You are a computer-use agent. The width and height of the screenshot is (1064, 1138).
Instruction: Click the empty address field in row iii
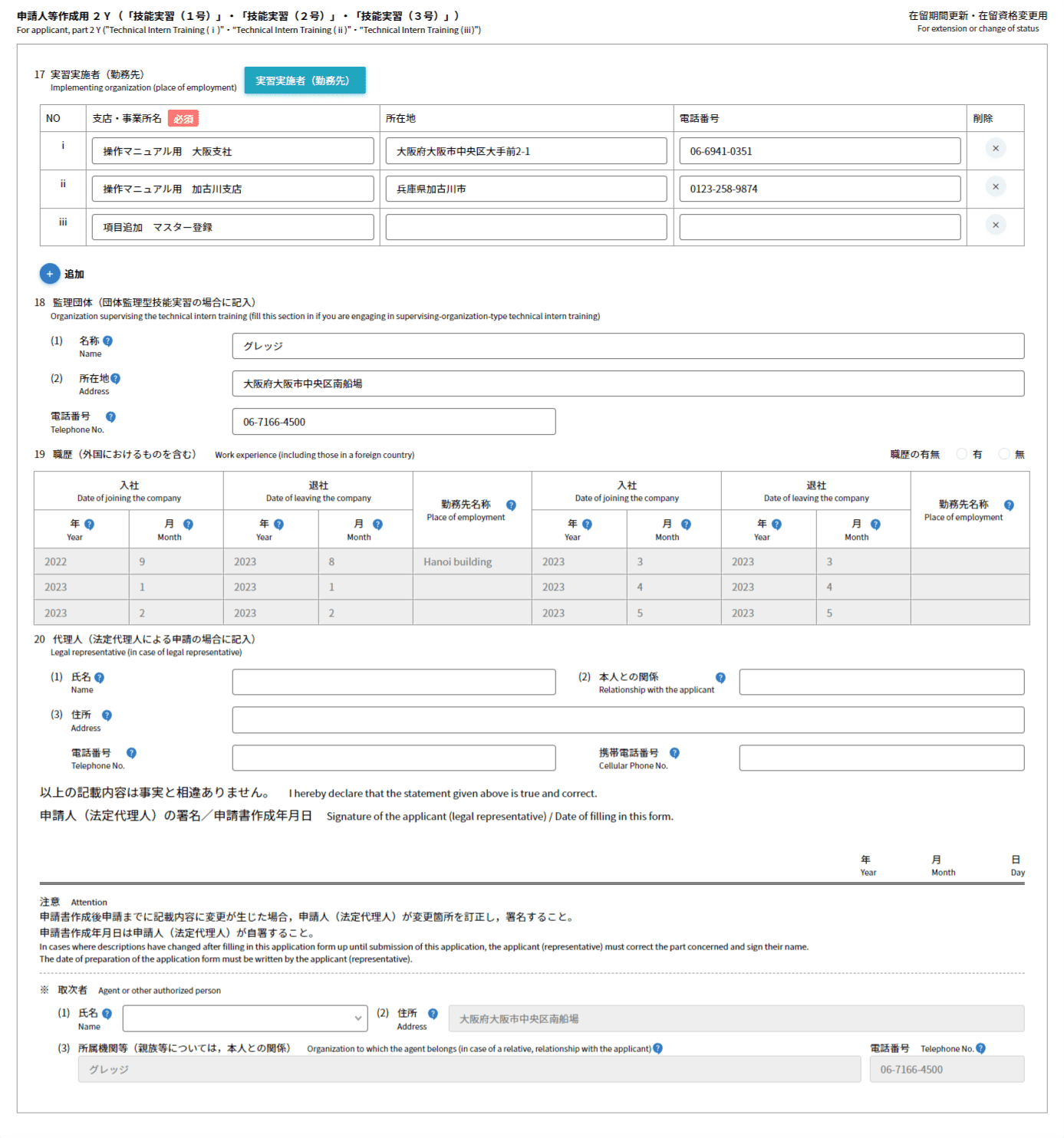(525, 228)
